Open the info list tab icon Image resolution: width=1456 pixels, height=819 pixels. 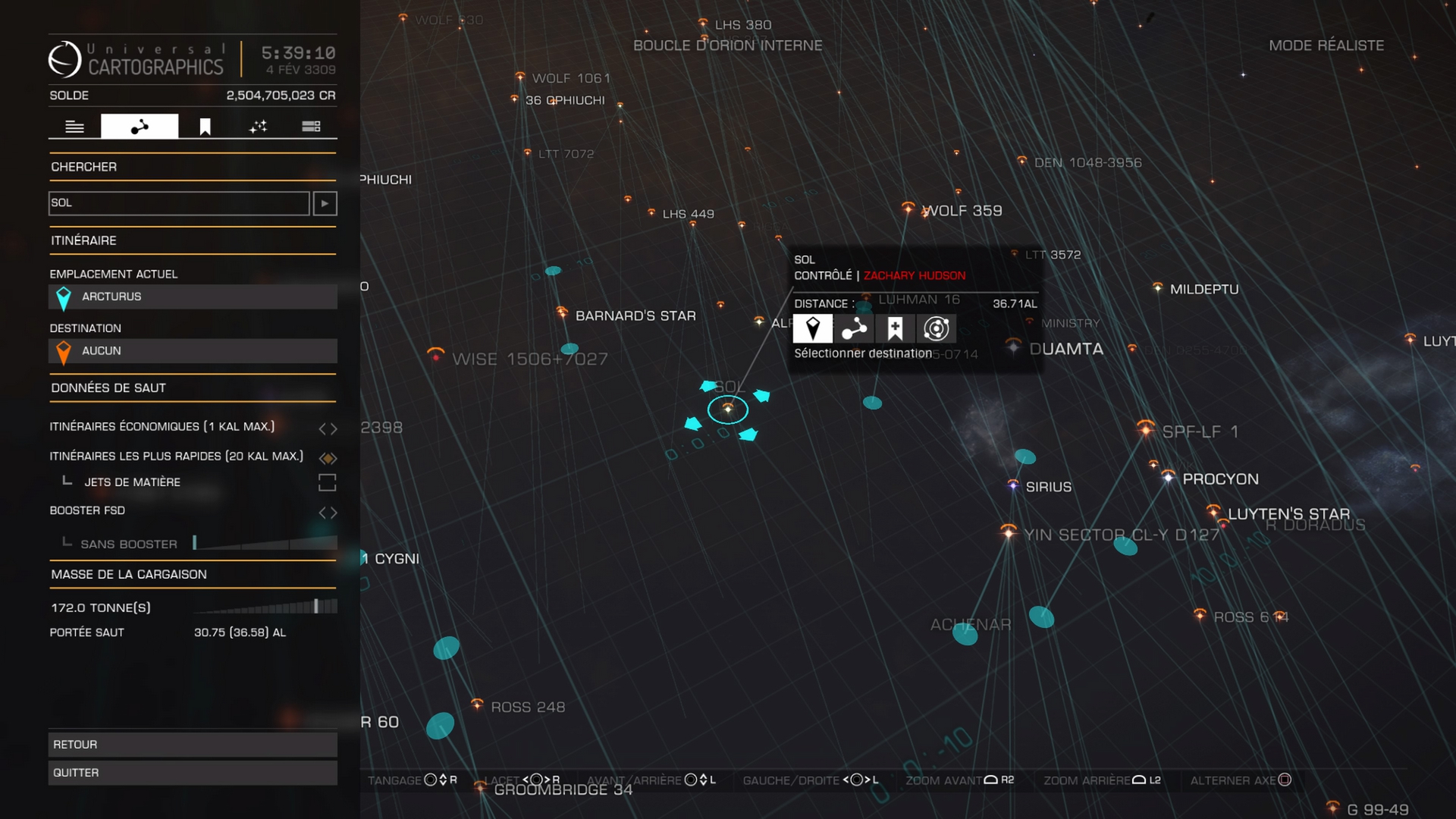(x=74, y=127)
